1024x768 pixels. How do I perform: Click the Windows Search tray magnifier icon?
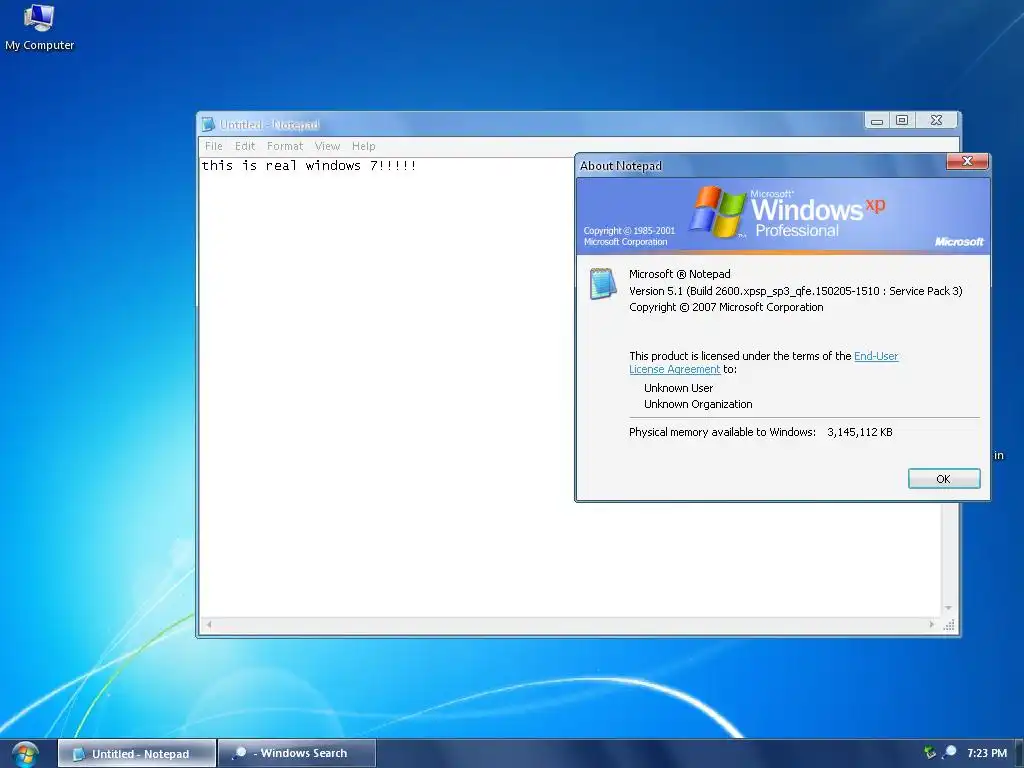click(950, 752)
